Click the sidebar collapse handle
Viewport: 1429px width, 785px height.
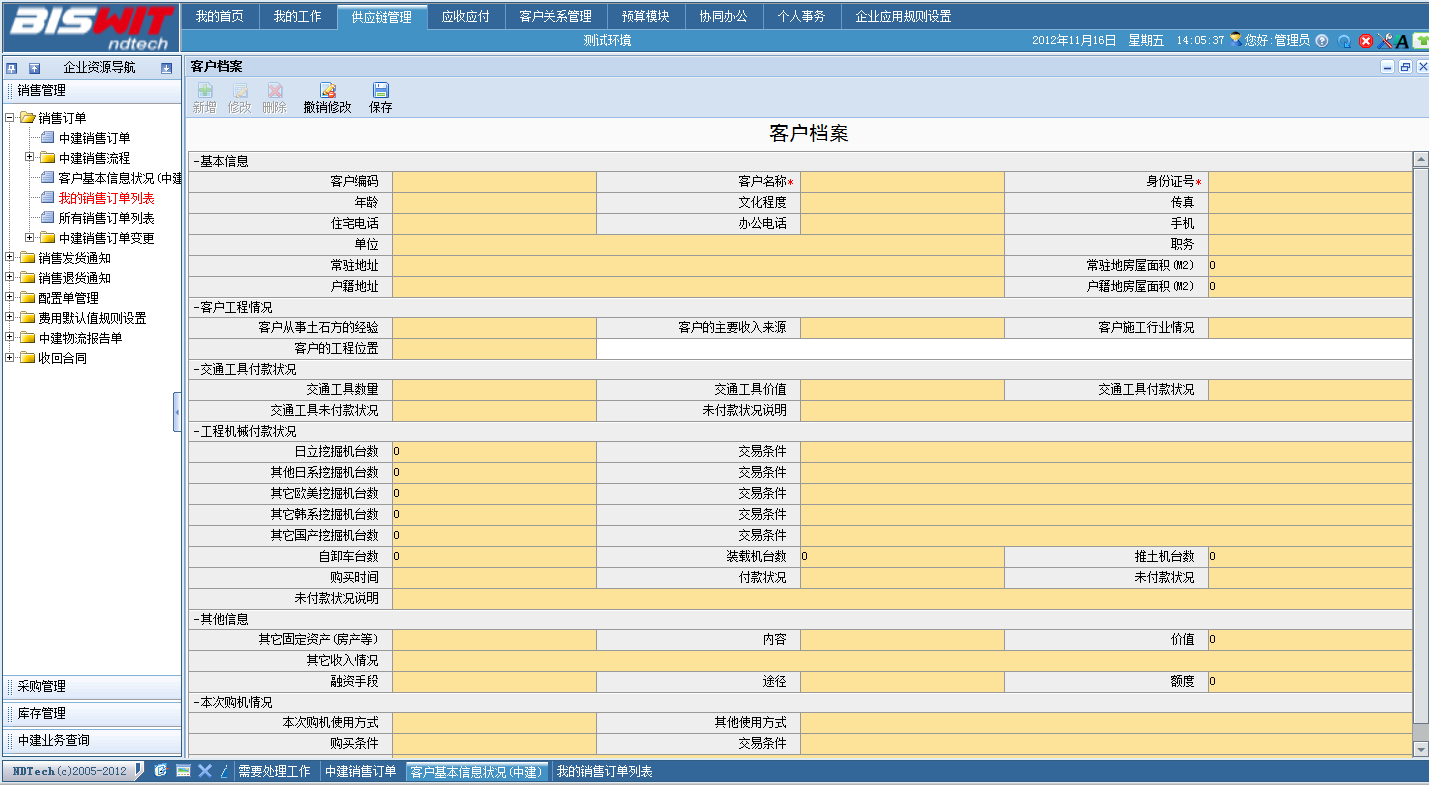coord(177,412)
